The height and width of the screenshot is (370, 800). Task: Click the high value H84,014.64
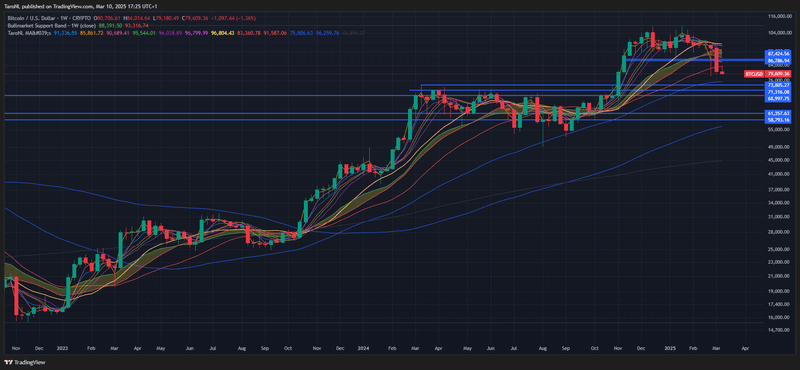pos(136,18)
